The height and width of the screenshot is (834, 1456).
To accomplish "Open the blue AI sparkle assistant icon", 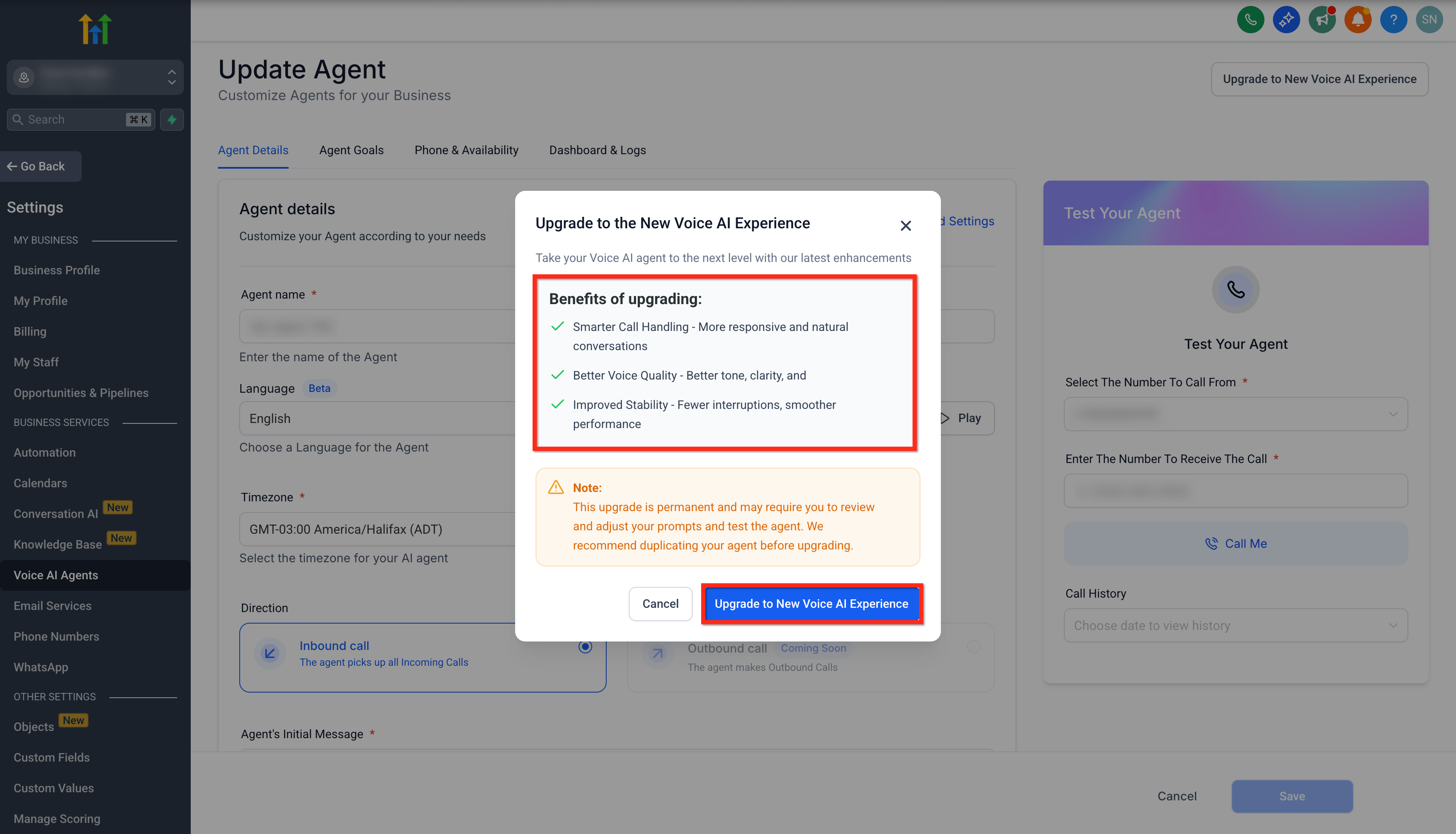I will point(1286,20).
